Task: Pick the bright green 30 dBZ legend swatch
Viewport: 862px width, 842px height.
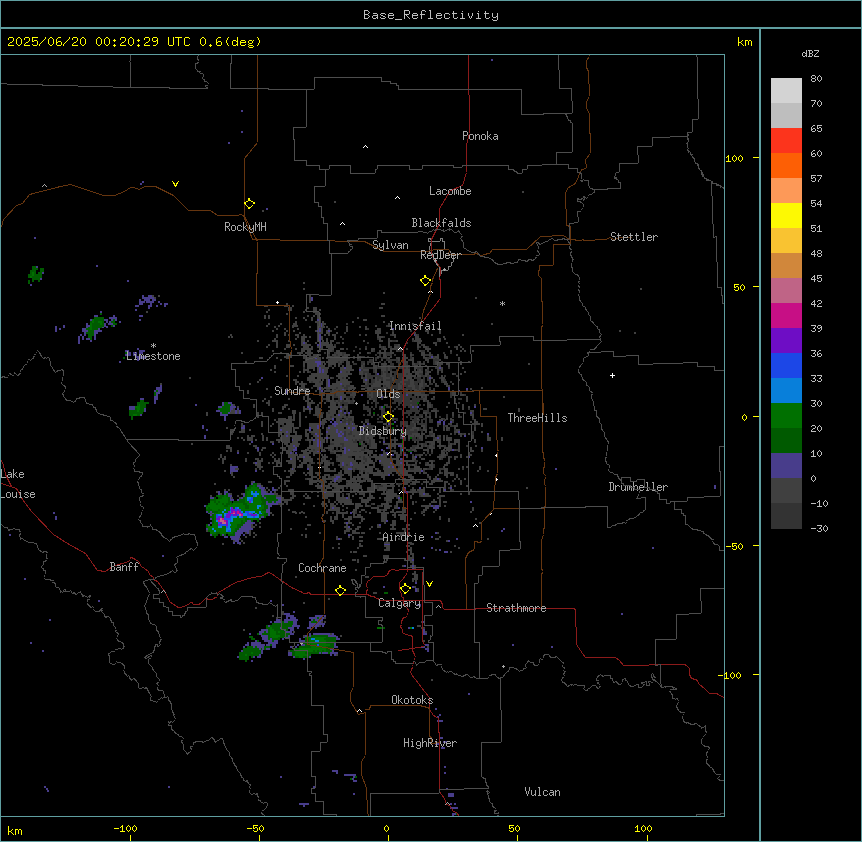Action: tap(786, 416)
